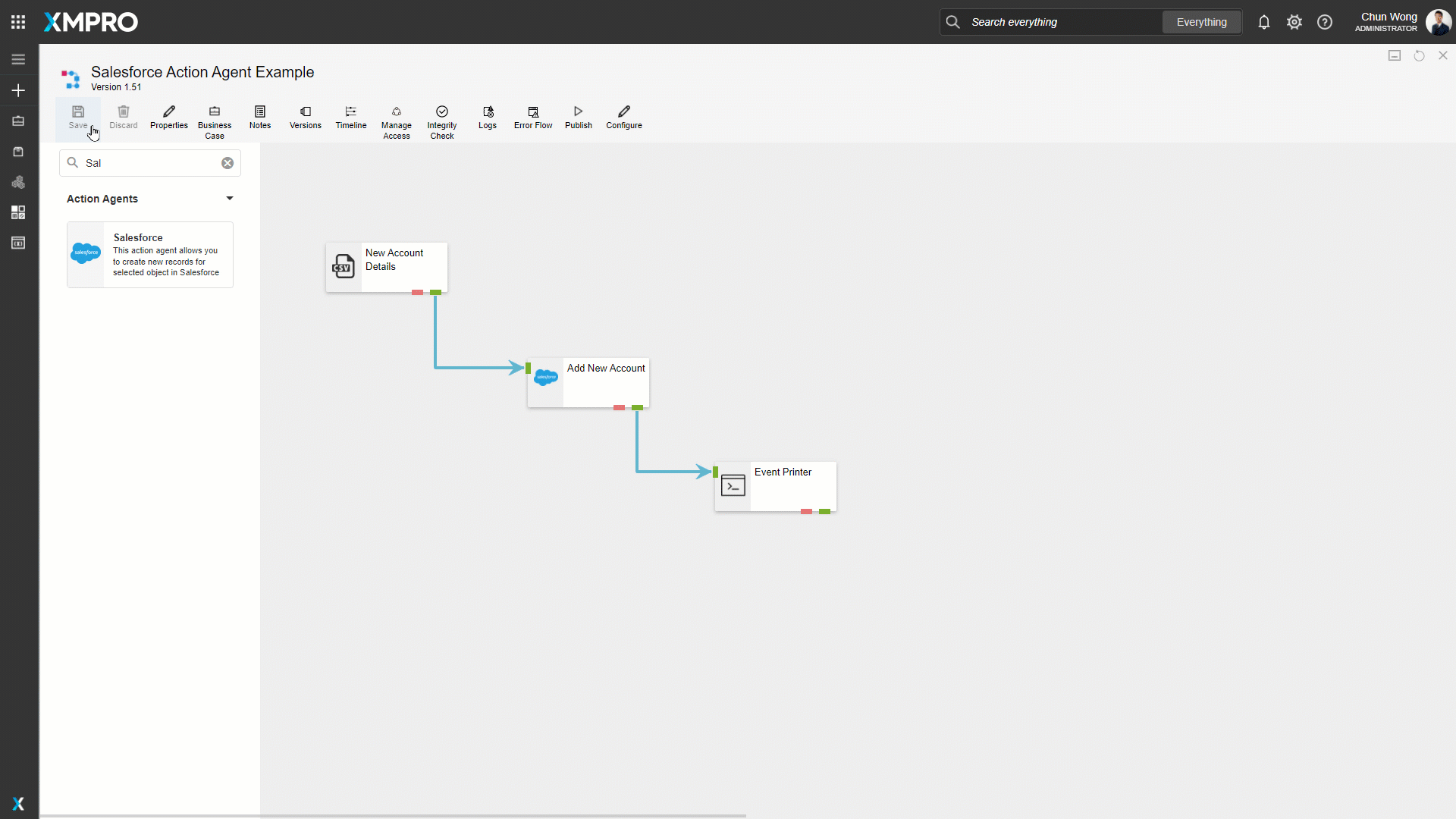Select the Salesforce agent card
Image resolution: width=1456 pixels, height=819 pixels.
click(150, 255)
